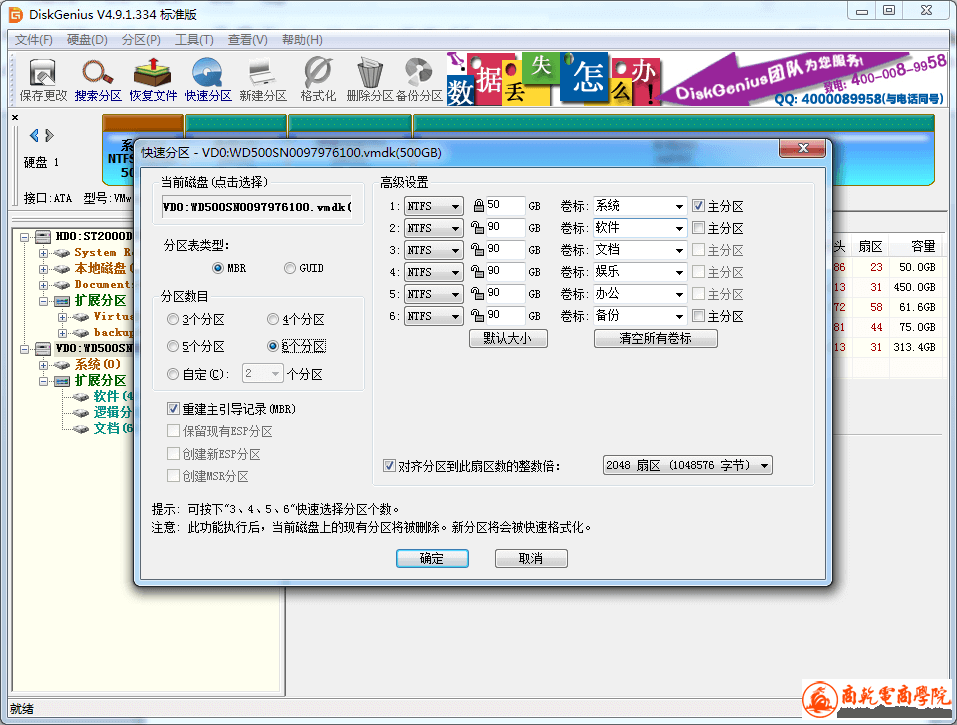Screen dimensions: 957x725
Task: Go to next disk with right arrow
Action: point(49,135)
